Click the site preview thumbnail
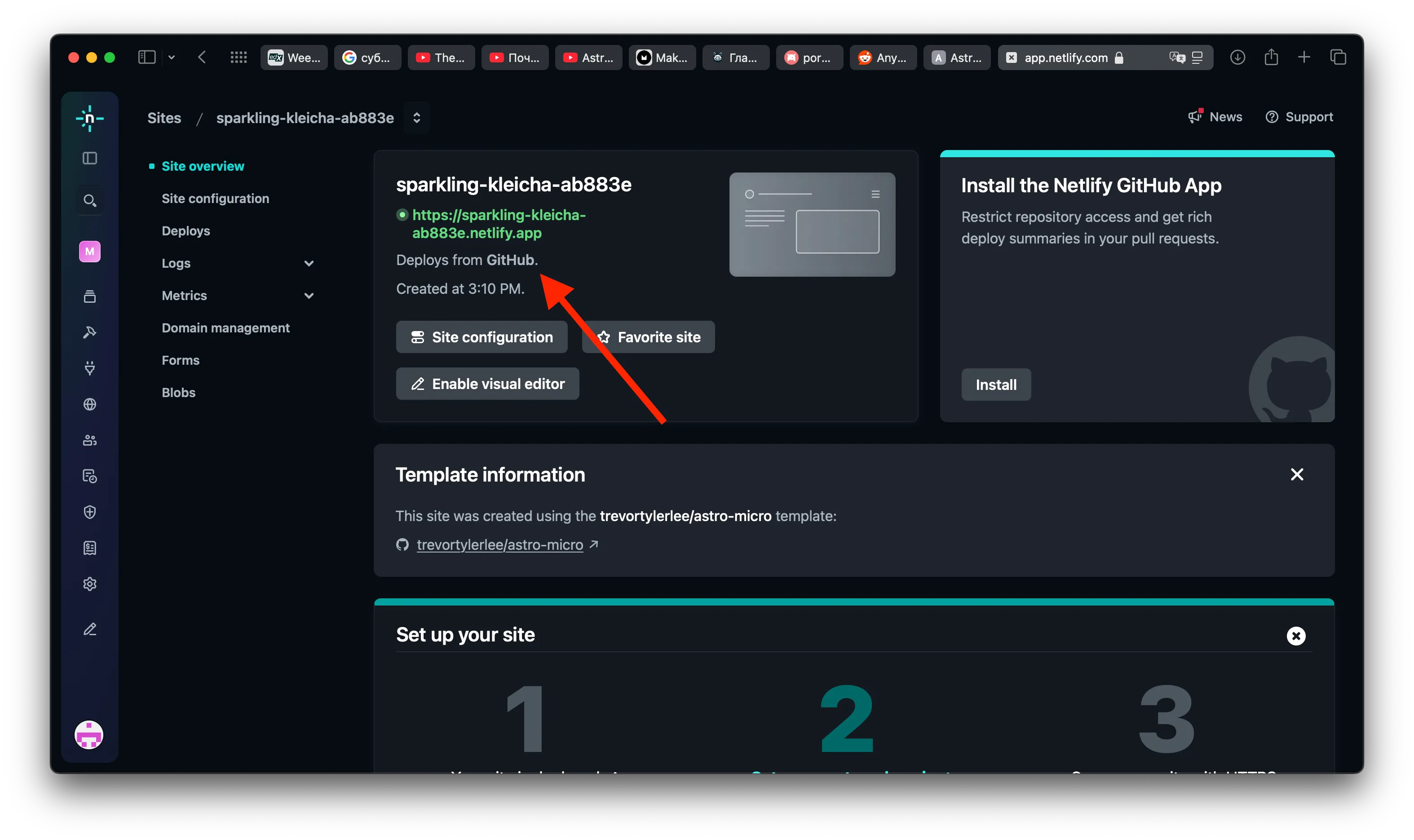The image size is (1414, 840). 812,224
